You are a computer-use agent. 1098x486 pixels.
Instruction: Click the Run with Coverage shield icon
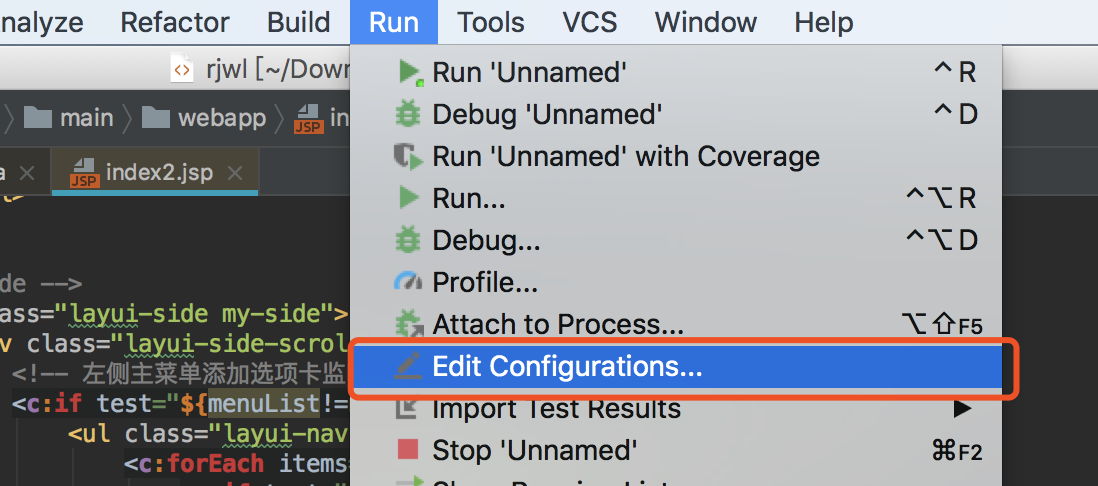coord(408,156)
